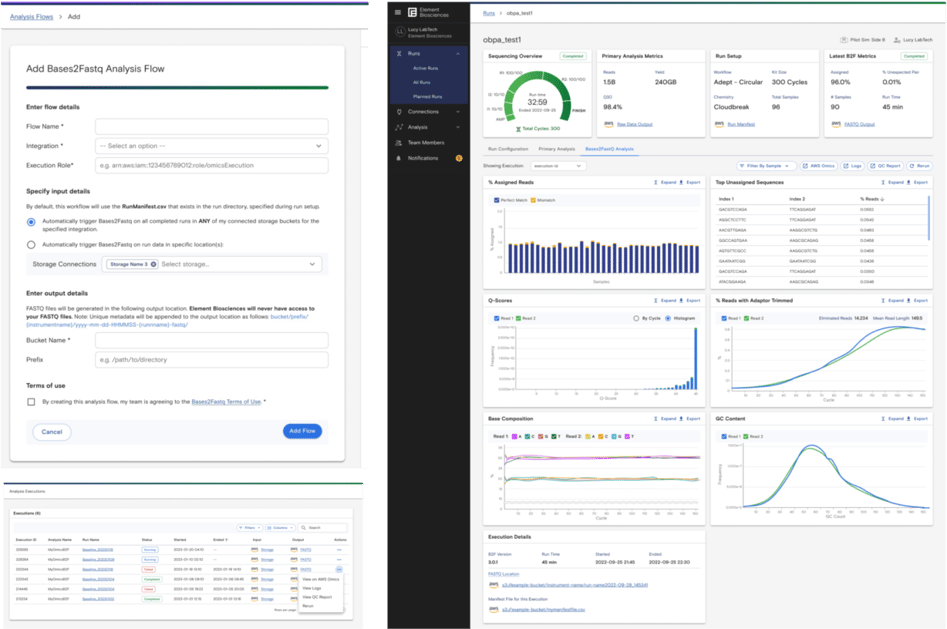The height and width of the screenshot is (629, 947).
Task: Click the Rerun button with refresh icon
Action: point(918,165)
